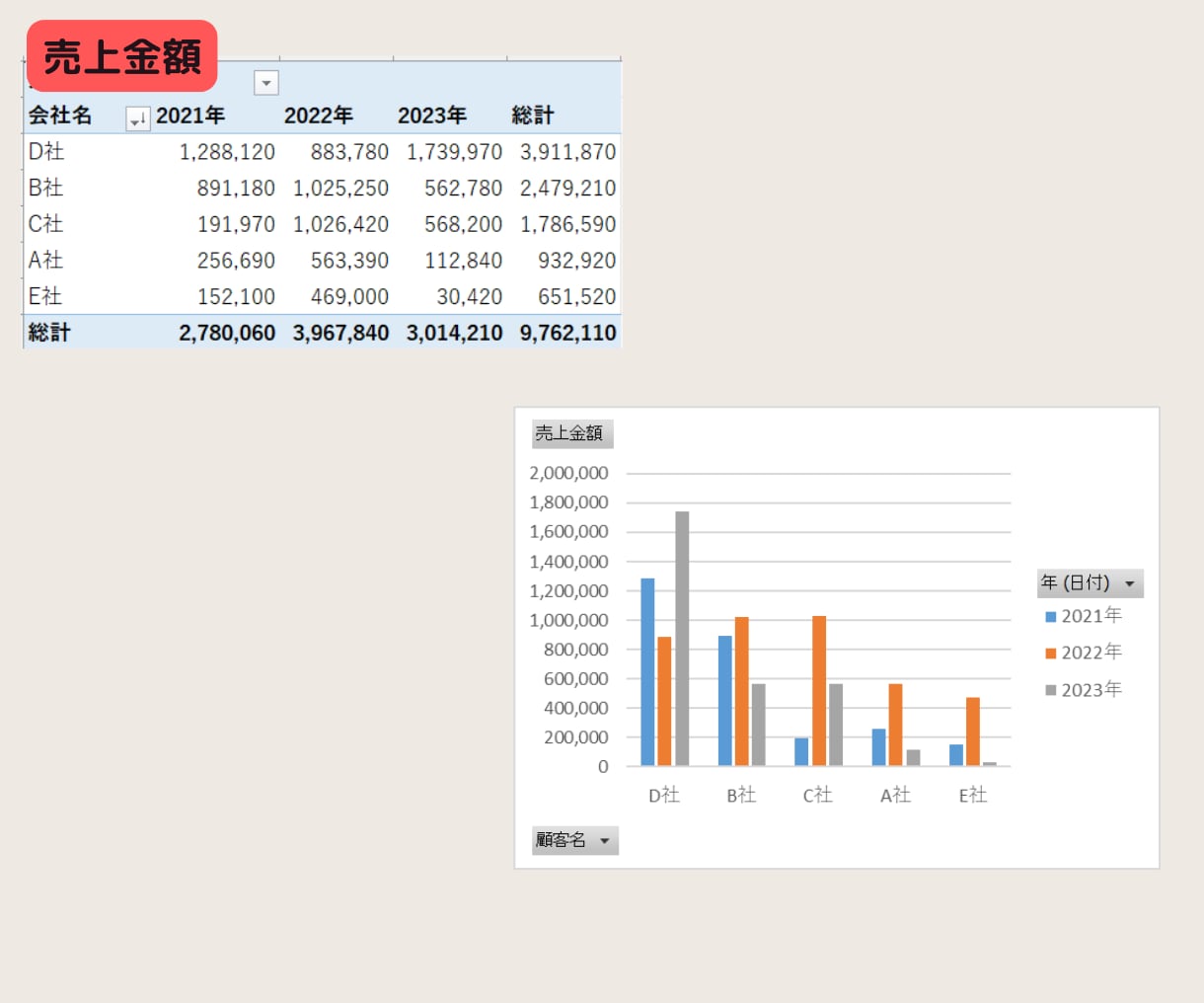The image size is (1204, 1003).
Task: Click cell value 1,739,970
Action: (x=454, y=152)
